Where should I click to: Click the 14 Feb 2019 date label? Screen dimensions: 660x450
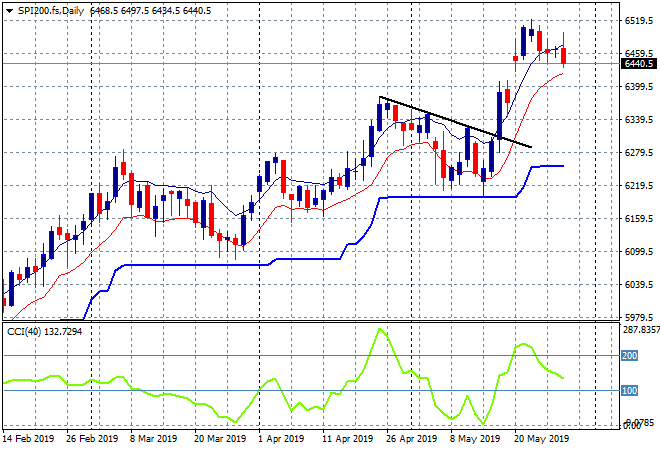tap(29, 439)
